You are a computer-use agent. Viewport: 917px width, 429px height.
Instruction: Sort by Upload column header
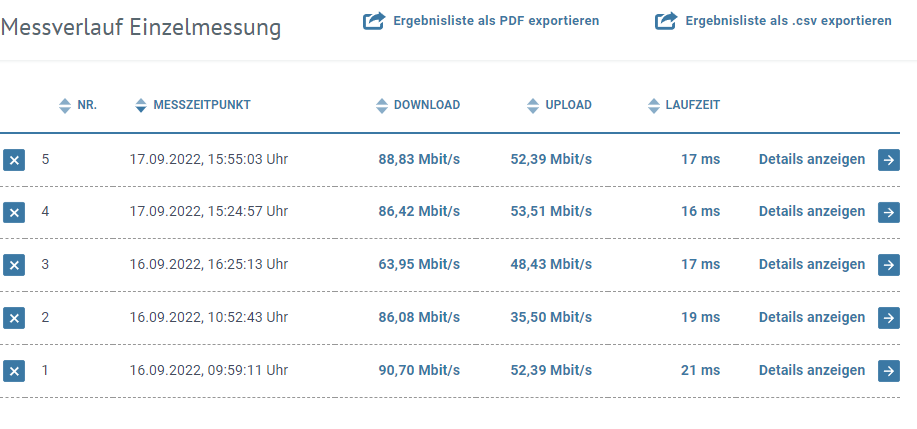560,105
